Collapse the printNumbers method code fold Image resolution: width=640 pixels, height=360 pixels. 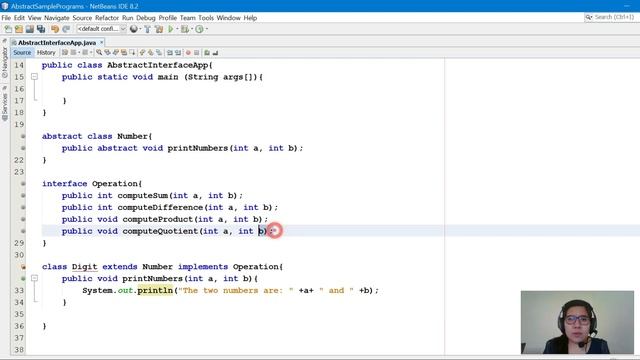tap(34, 278)
